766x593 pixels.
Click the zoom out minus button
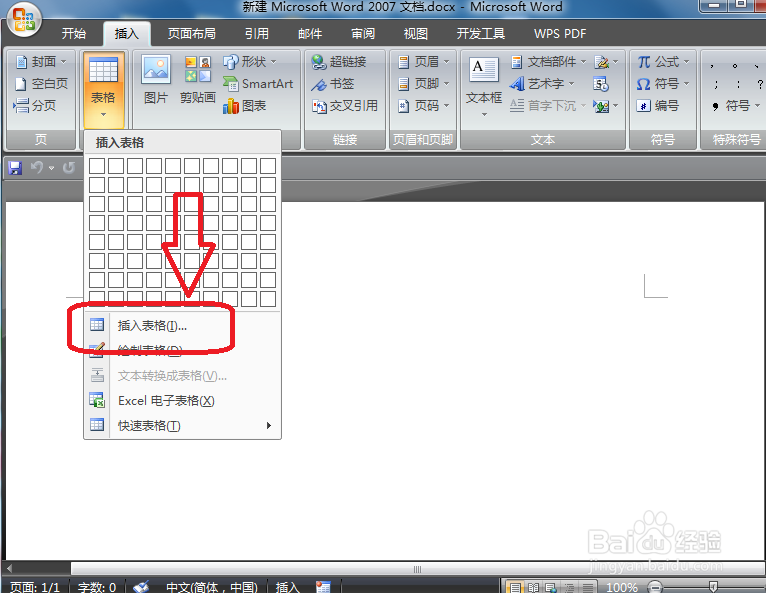click(655, 587)
